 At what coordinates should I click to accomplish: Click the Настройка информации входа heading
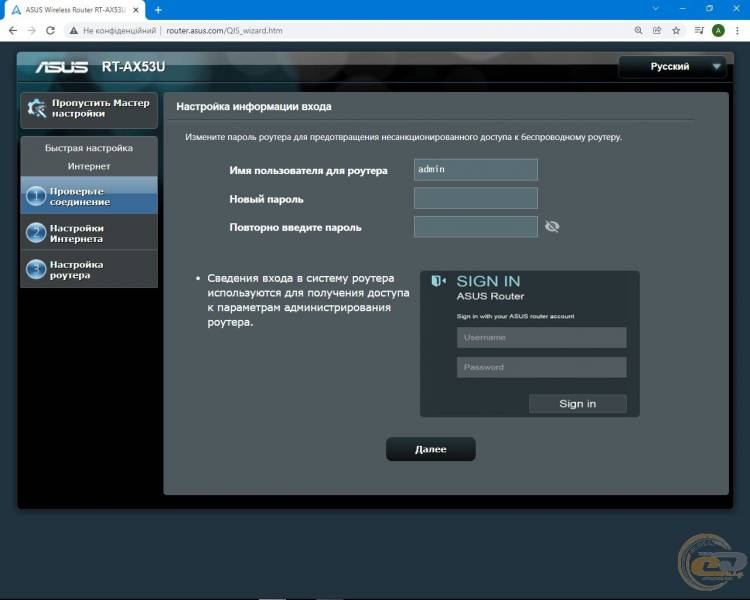[x=254, y=107]
